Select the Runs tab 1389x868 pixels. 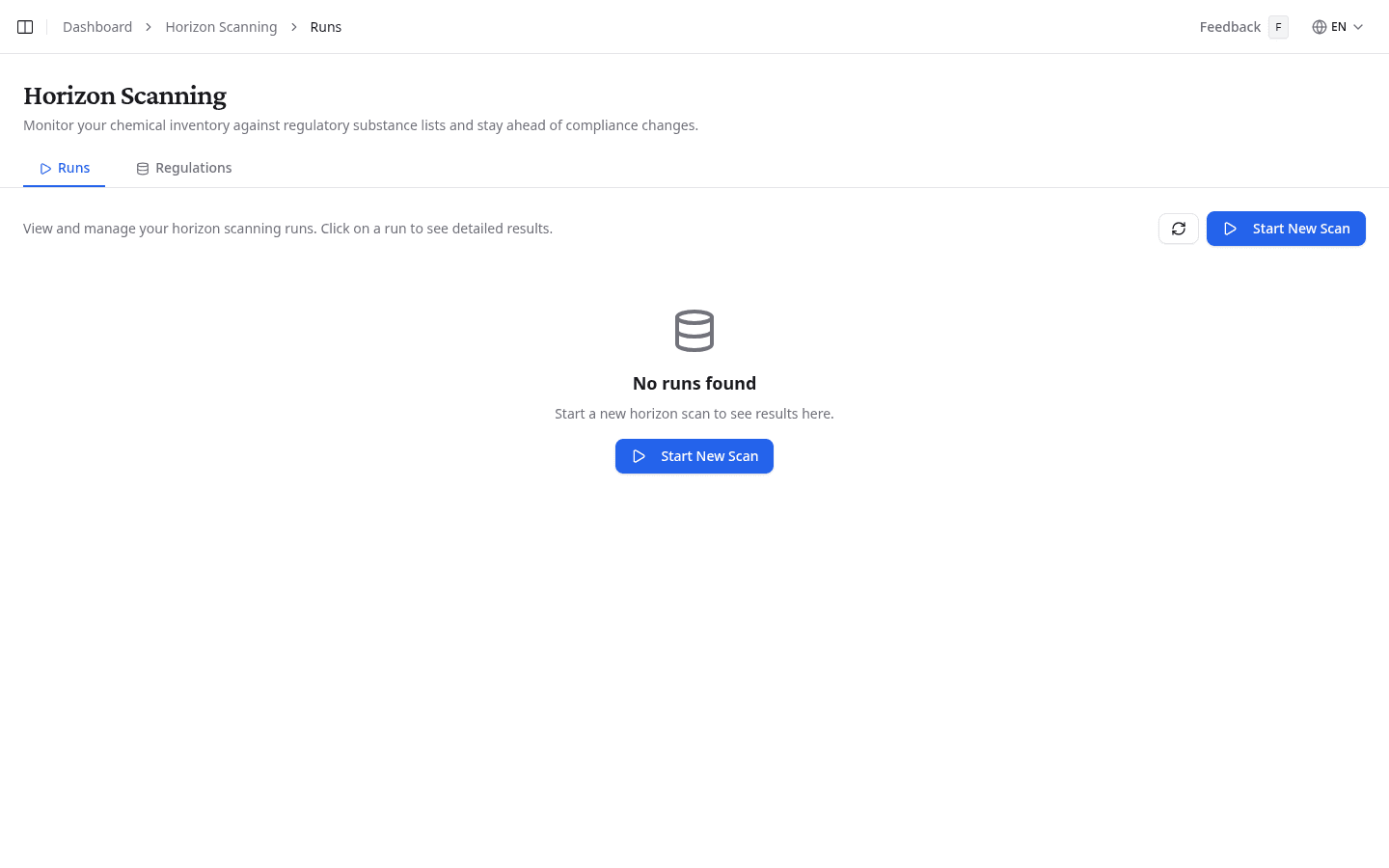[x=73, y=168]
